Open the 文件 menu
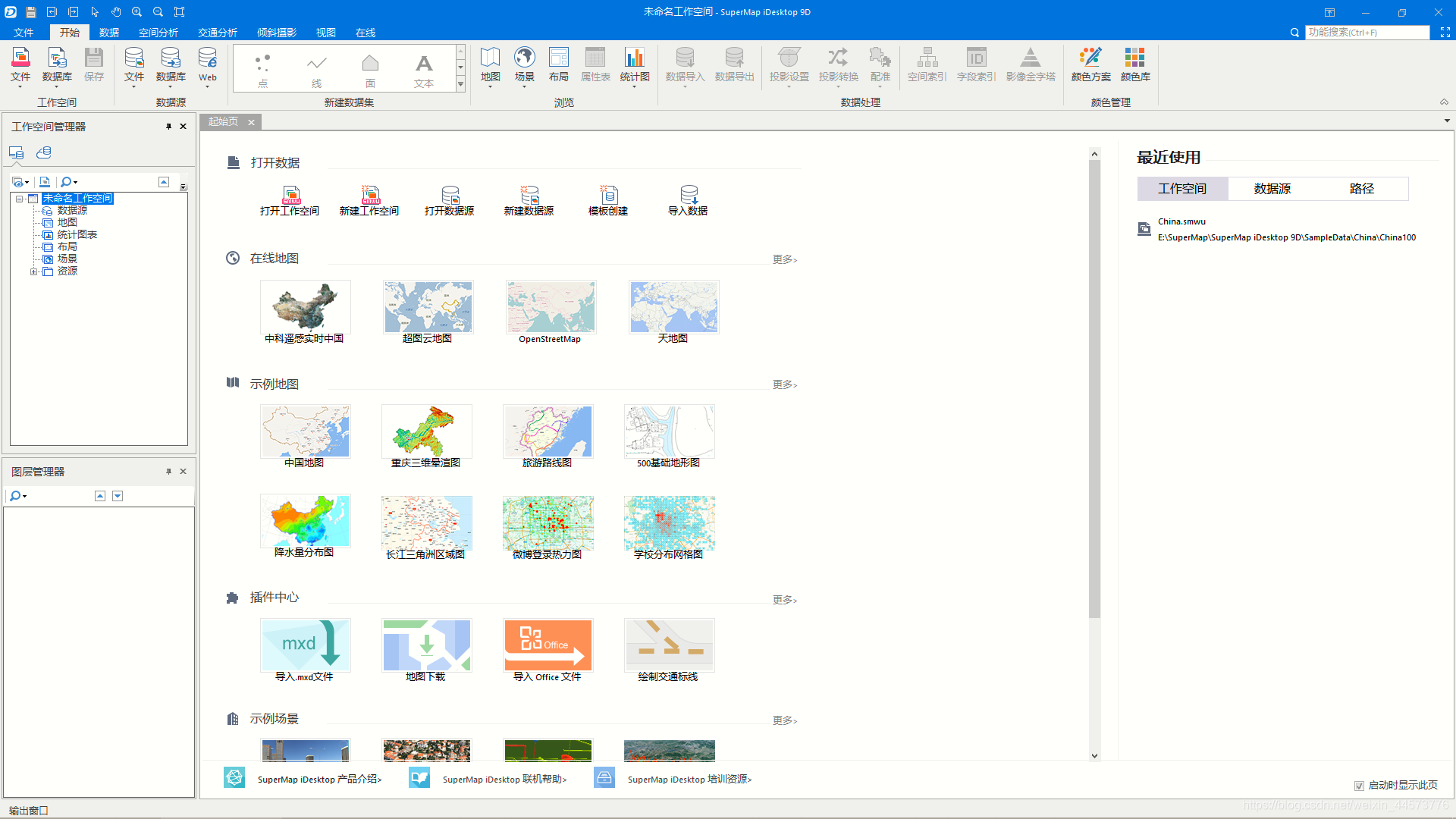This screenshot has width=1456, height=819. point(24,33)
